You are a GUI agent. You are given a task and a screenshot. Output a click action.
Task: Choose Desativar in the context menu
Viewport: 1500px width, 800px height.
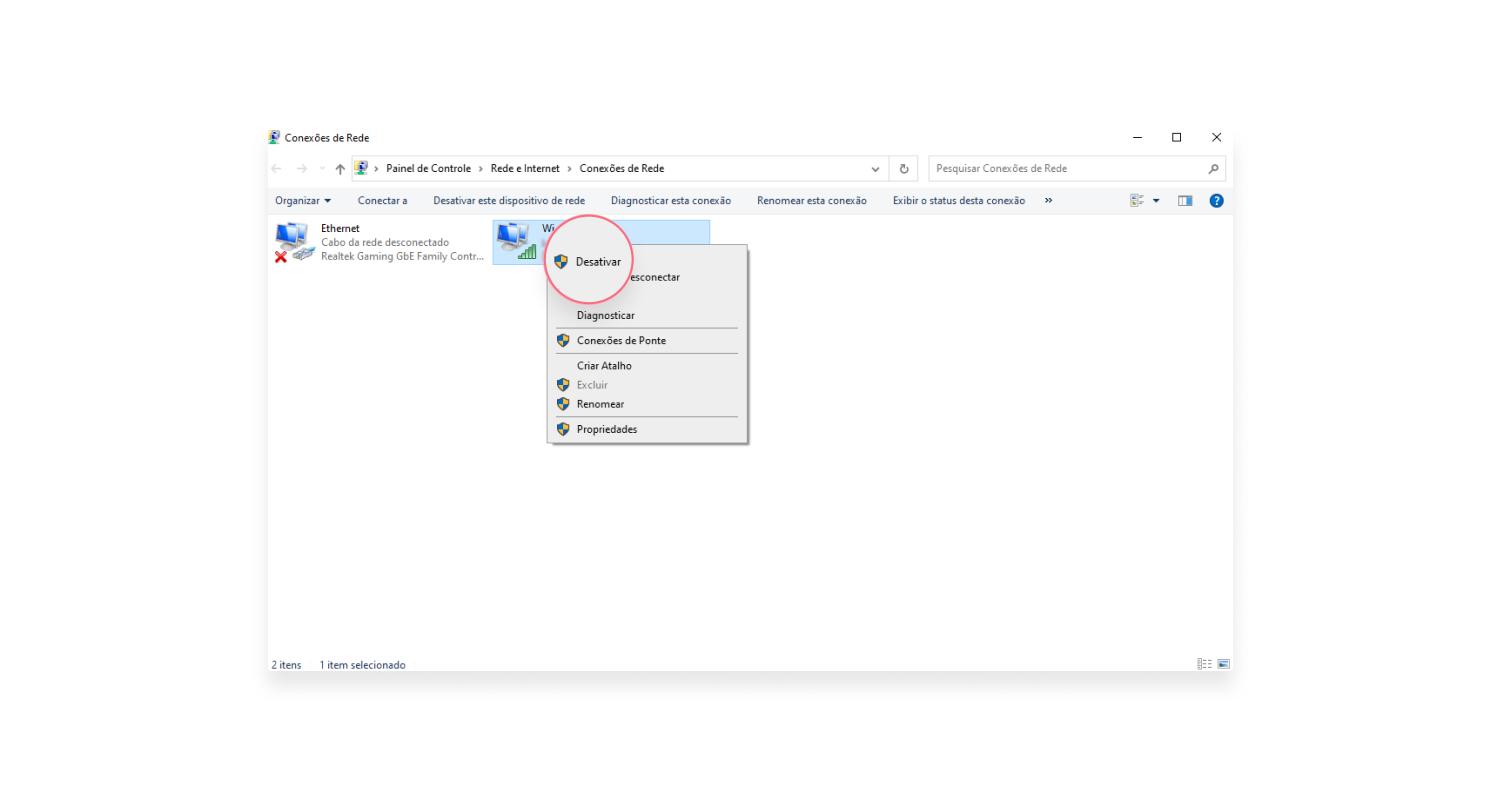[x=598, y=262]
